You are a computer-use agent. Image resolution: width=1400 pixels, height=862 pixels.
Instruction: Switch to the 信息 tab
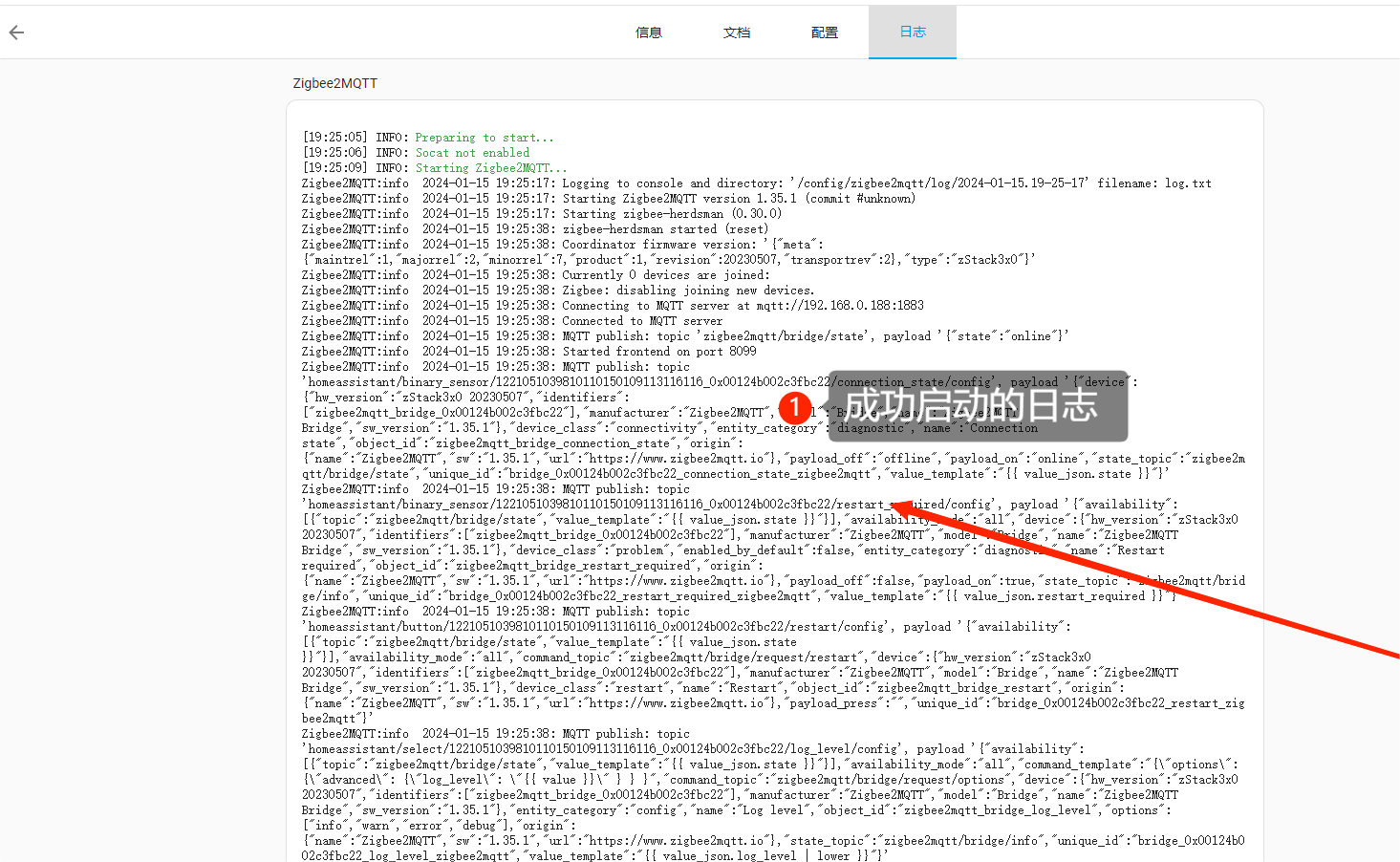pos(649,32)
